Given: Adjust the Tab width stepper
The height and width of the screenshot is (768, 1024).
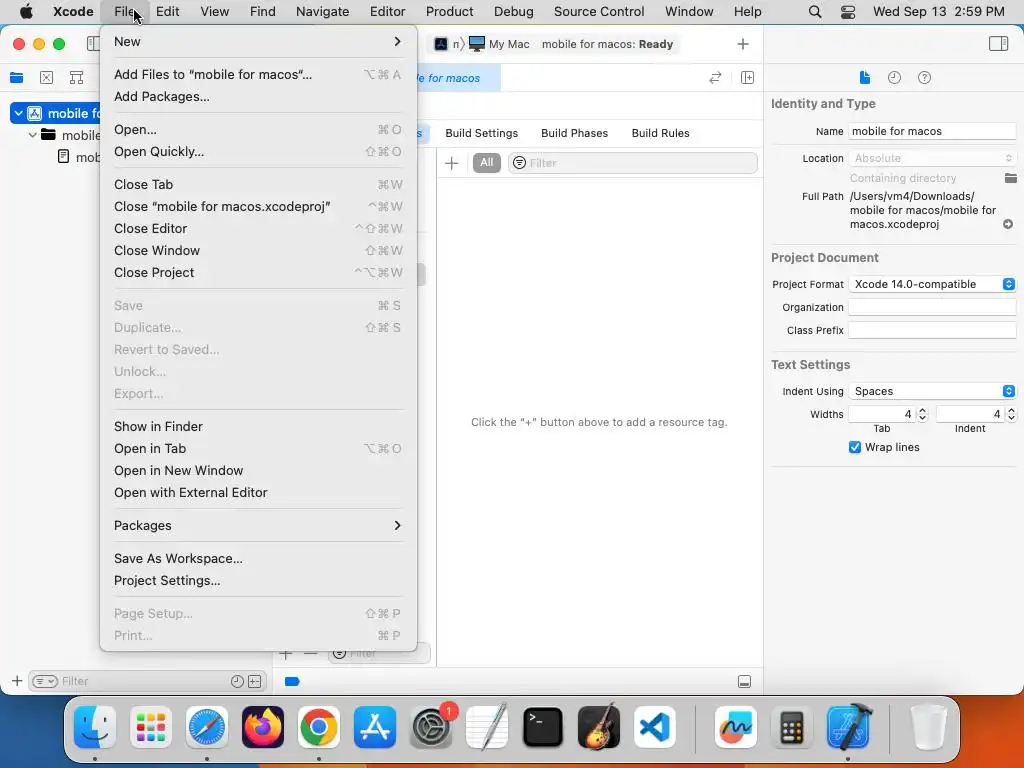Looking at the screenshot, I should 922,414.
